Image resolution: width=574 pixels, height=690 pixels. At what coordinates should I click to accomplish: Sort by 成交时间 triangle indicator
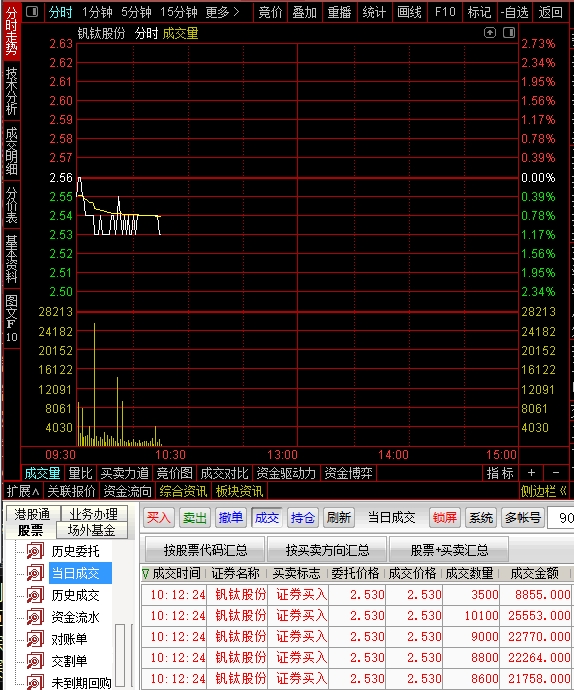[146, 573]
